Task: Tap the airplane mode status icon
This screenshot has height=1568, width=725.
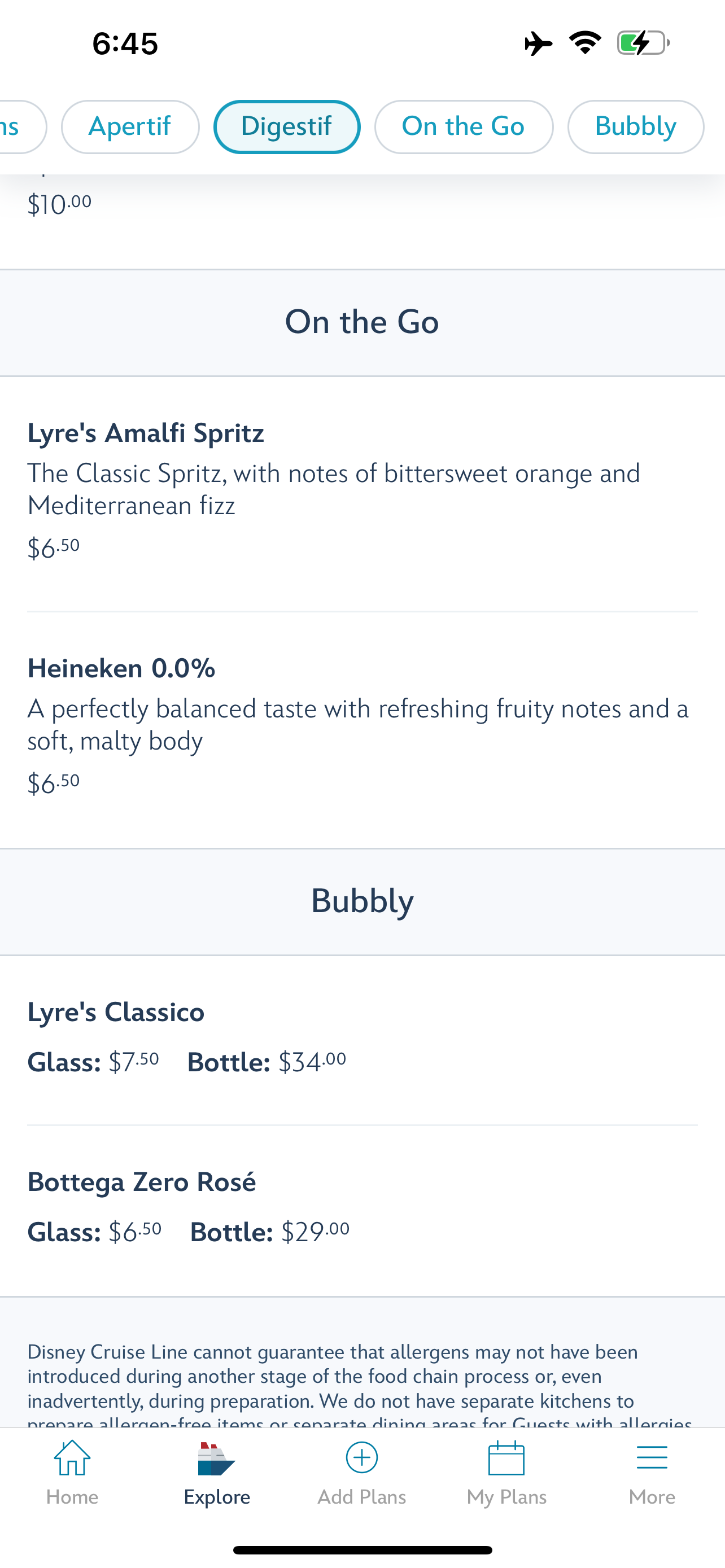Action: [x=538, y=44]
